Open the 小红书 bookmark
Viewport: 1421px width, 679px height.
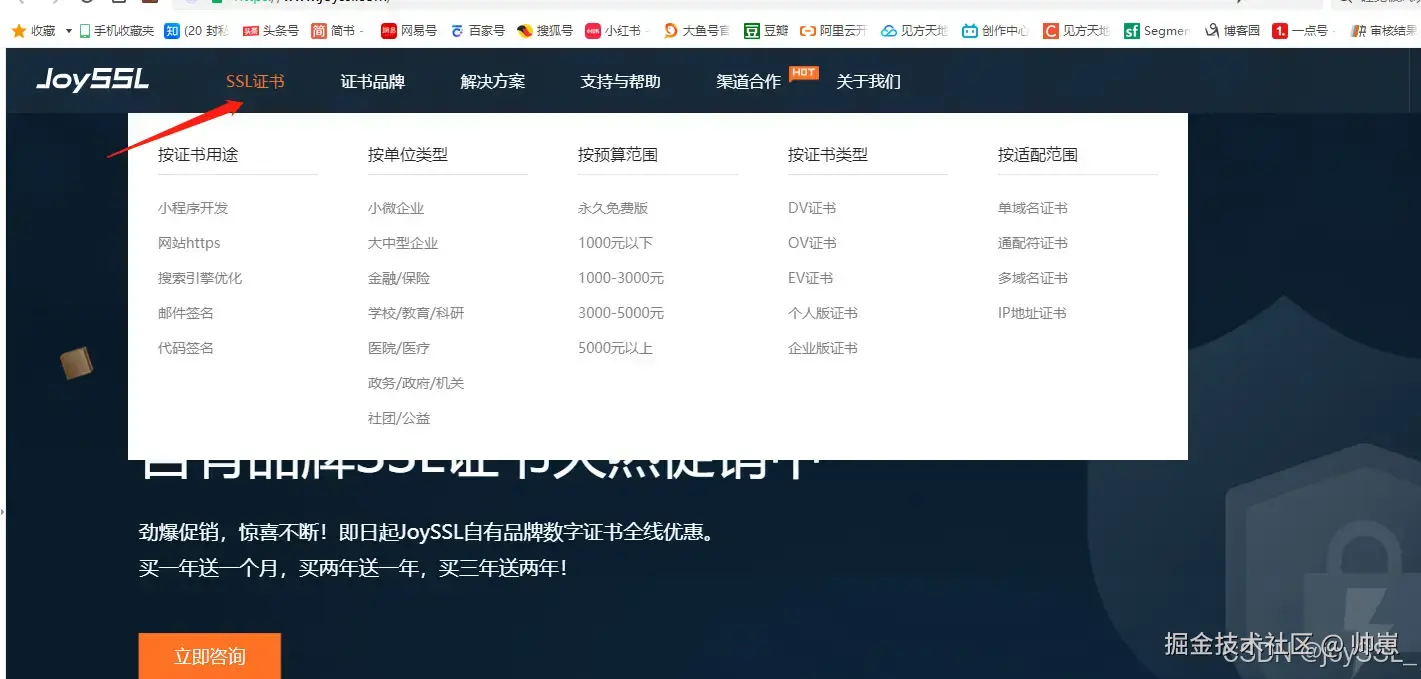[x=614, y=31]
